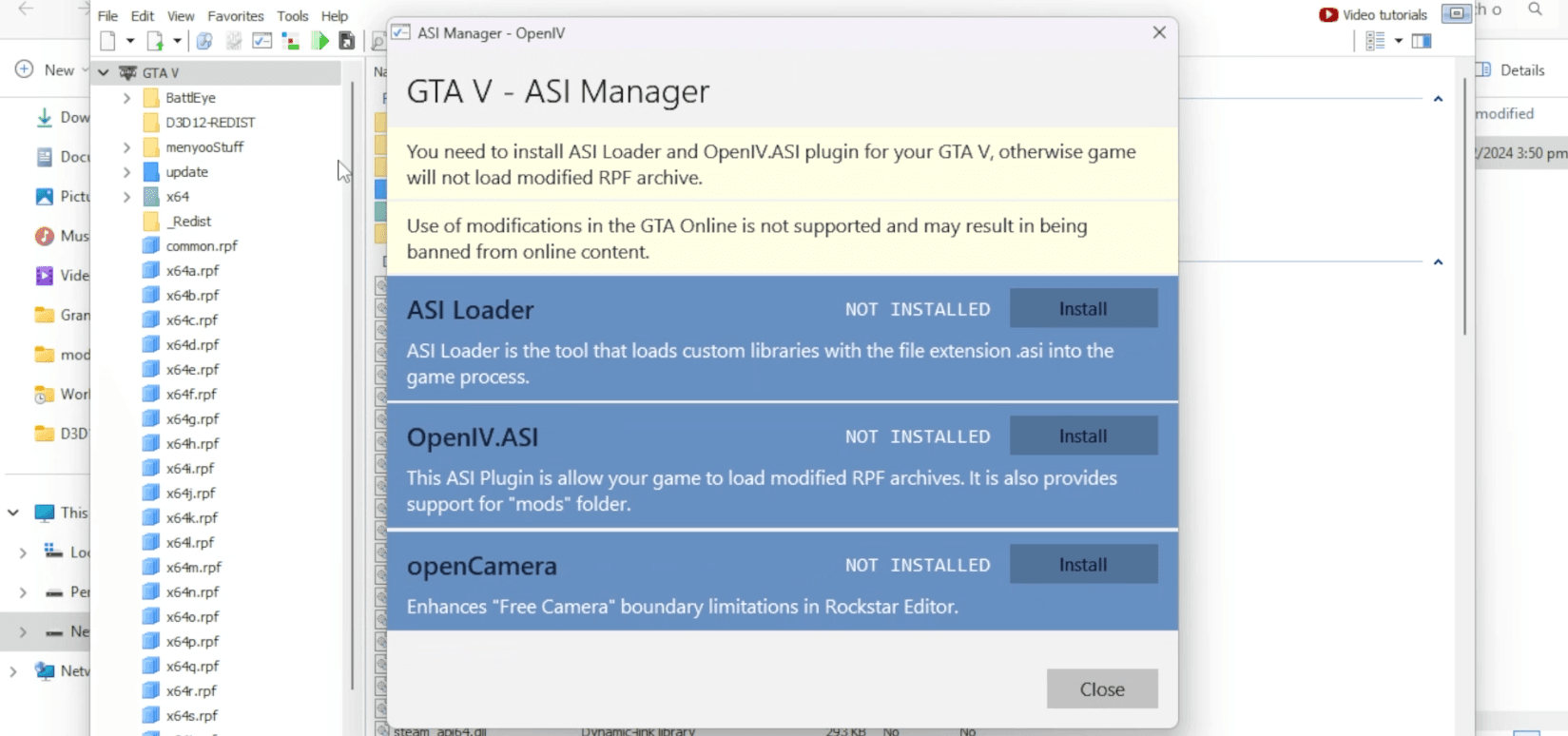Screen dimensions: 1568x736
Task: Expand the BattlEye folder
Action: (126, 98)
